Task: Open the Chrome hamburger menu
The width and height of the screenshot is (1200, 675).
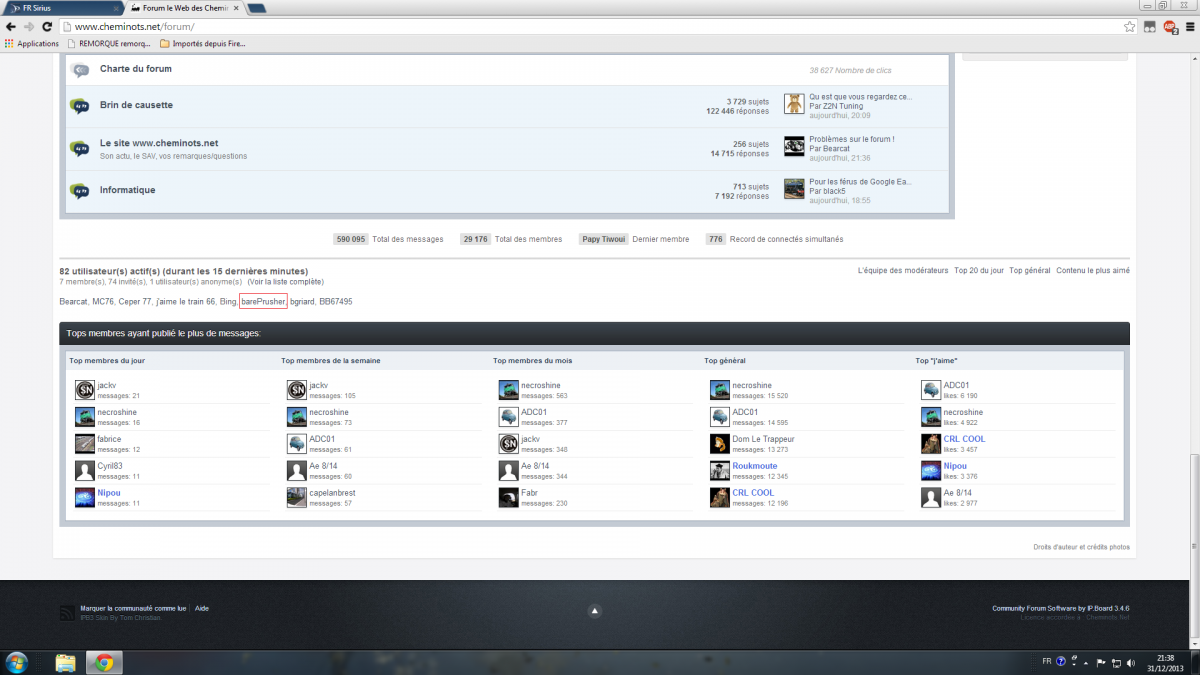Action: pos(1188,27)
